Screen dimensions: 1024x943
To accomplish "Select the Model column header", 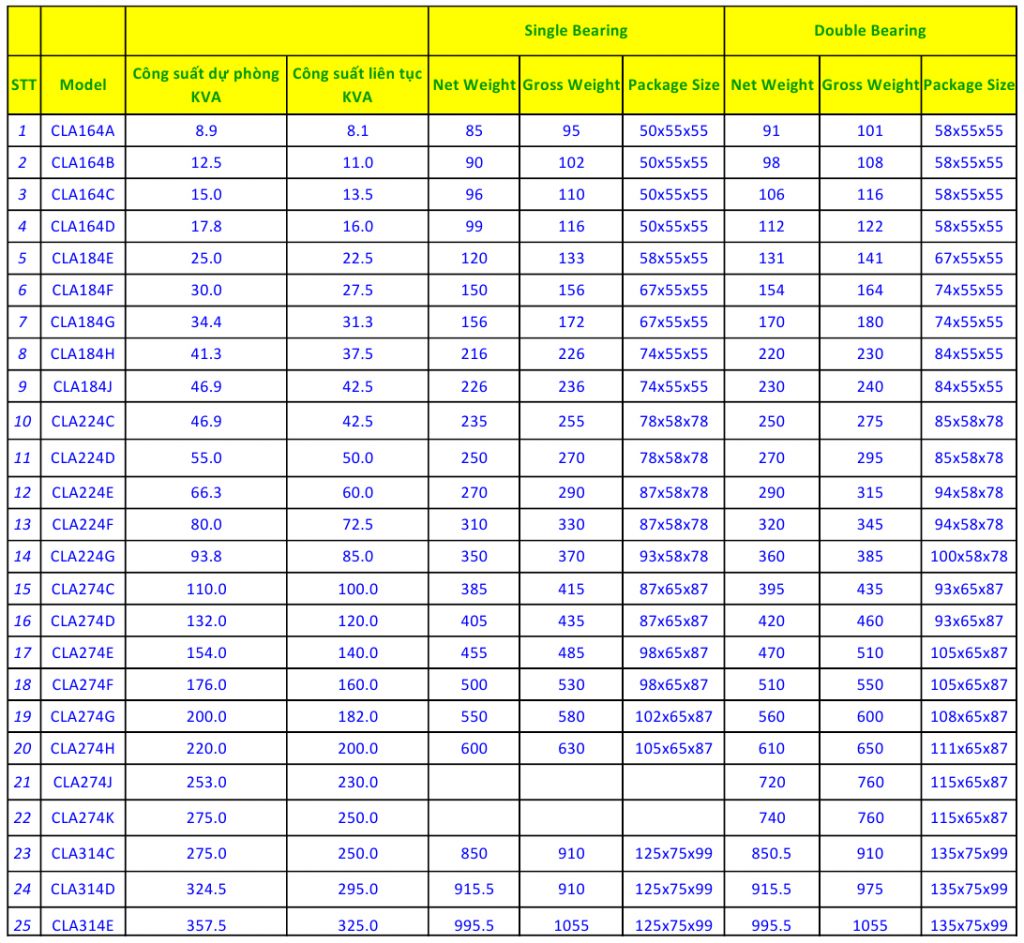I will click(83, 85).
